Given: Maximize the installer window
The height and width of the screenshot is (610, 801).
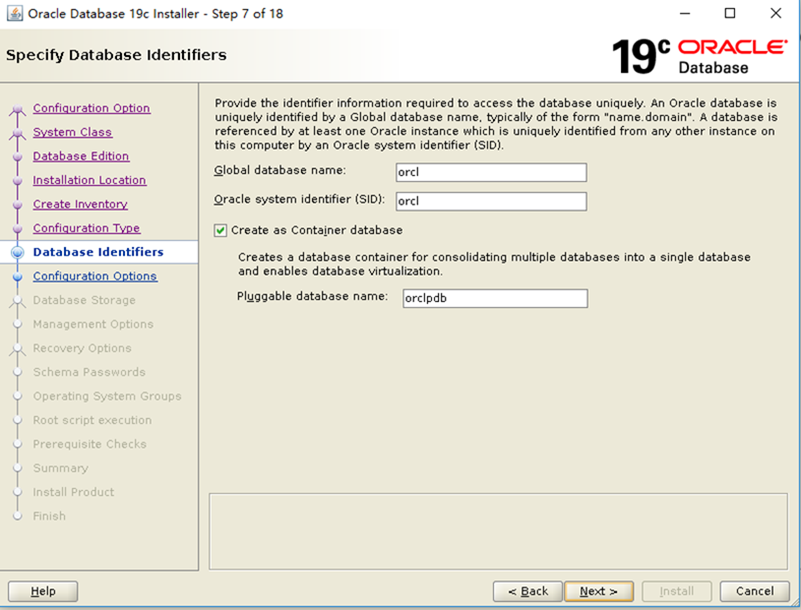Looking at the screenshot, I should [x=730, y=13].
